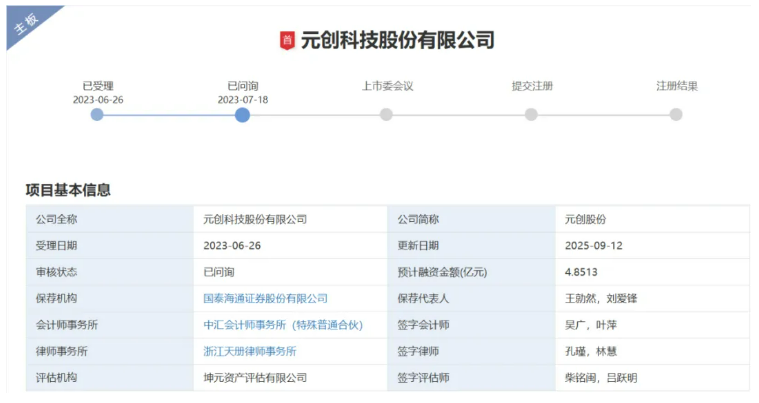Click the 审核状态 value 已问询
Viewport: 759px width, 403px height.
[219, 272]
